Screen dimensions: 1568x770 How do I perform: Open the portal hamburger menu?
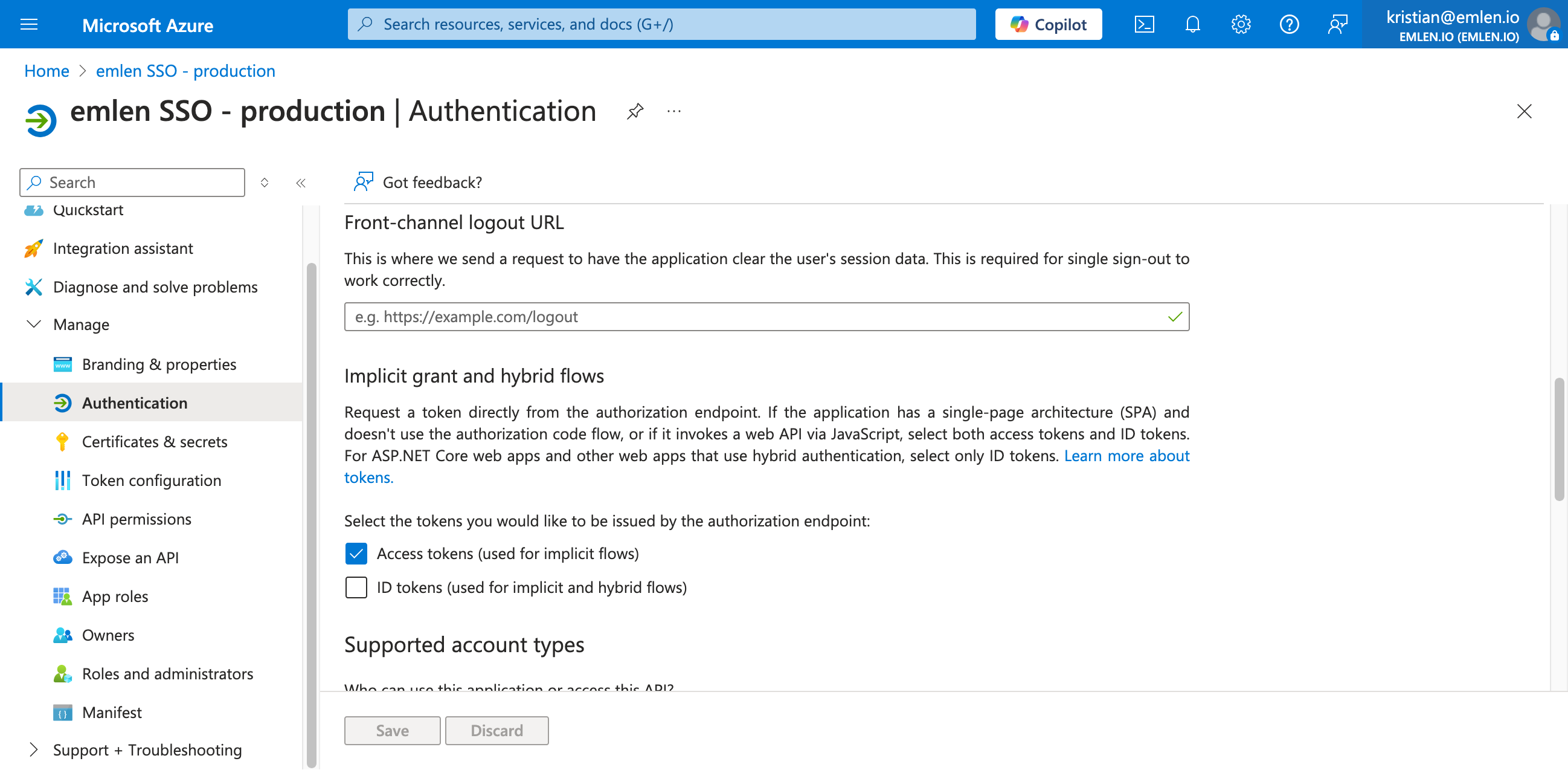[x=28, y=24]
